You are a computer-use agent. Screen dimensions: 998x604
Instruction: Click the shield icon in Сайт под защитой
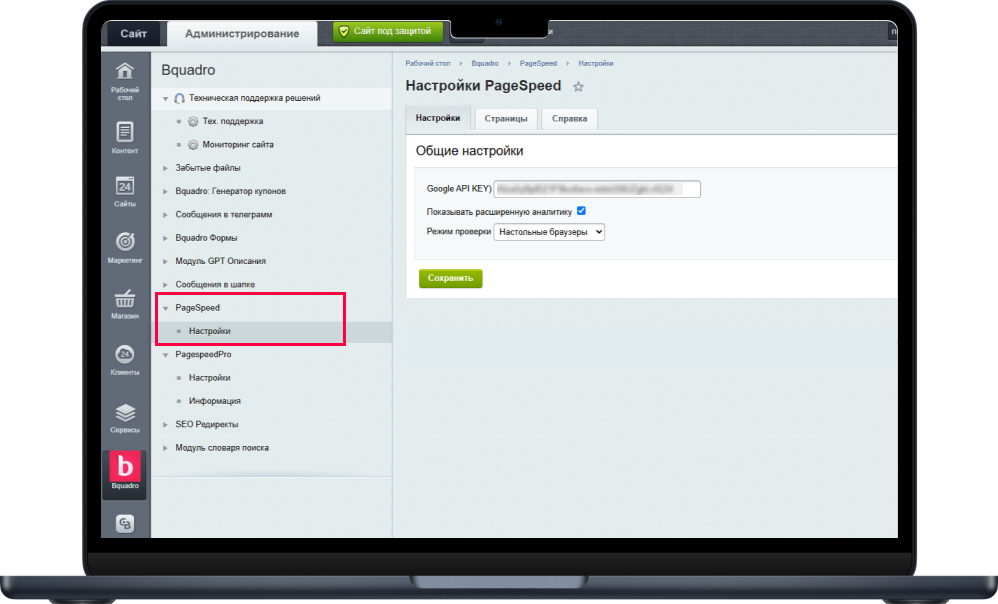tap(344, 31)
